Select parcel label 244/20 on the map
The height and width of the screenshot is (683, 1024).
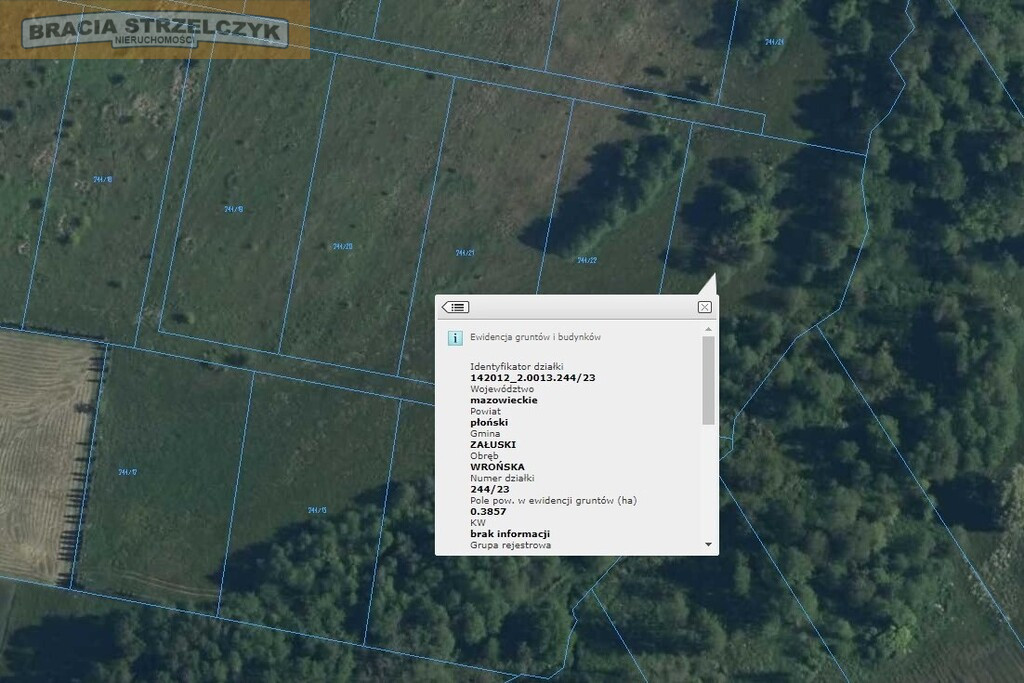point(343,246)
